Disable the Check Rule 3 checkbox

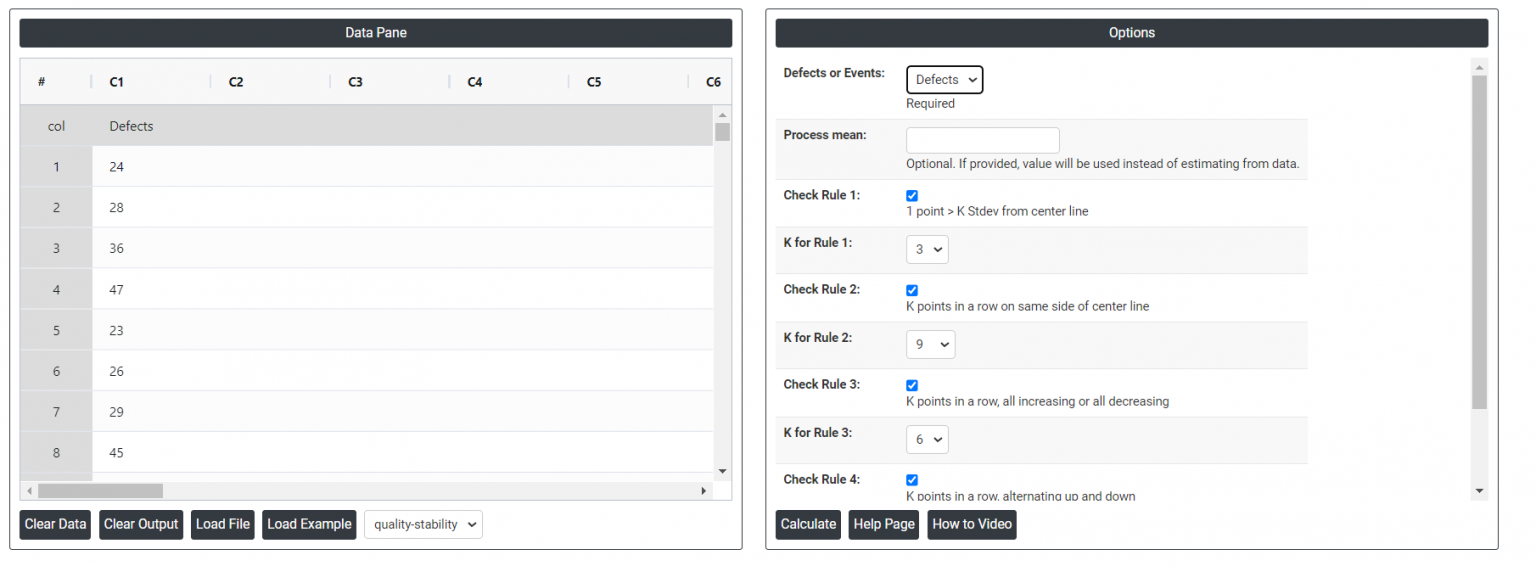click(912, 386)
